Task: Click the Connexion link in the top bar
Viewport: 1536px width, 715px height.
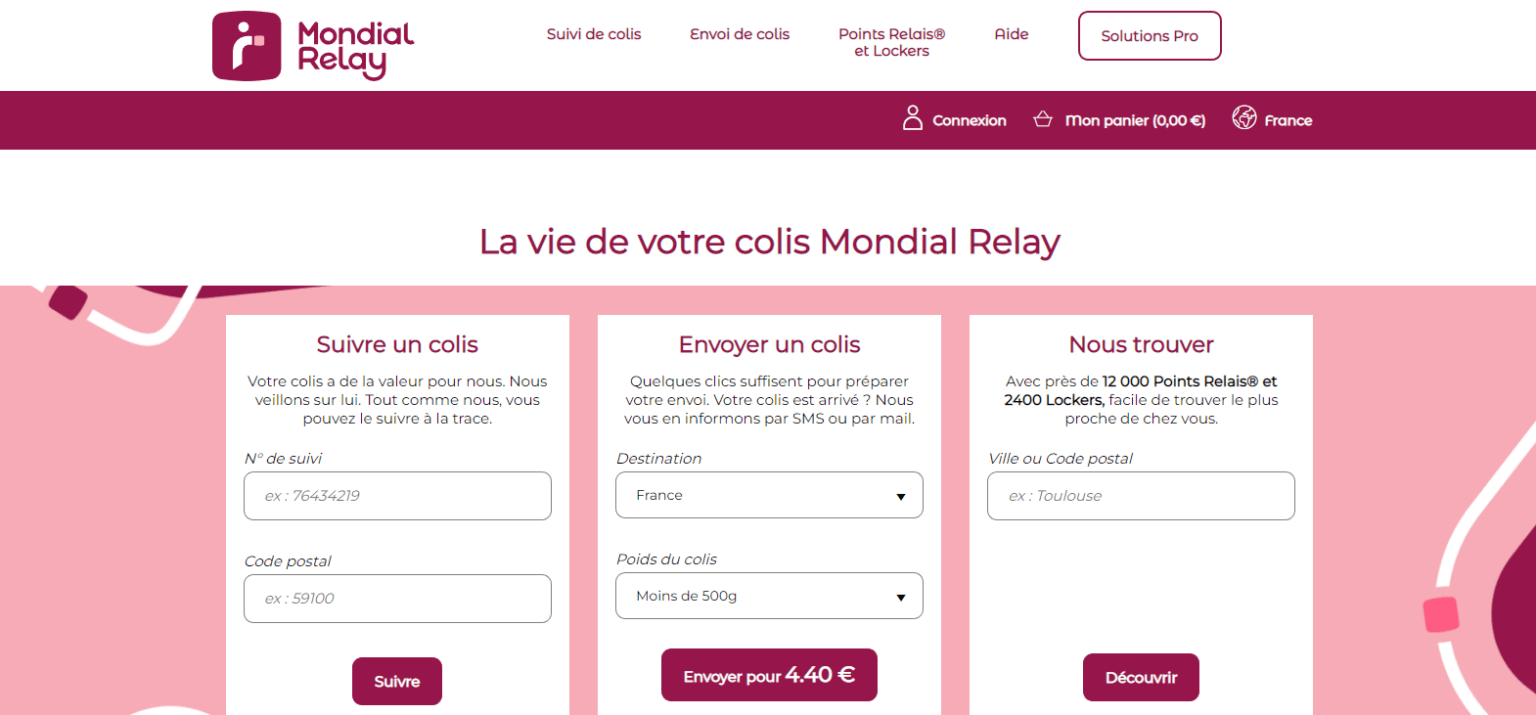Action: point(969,120)
